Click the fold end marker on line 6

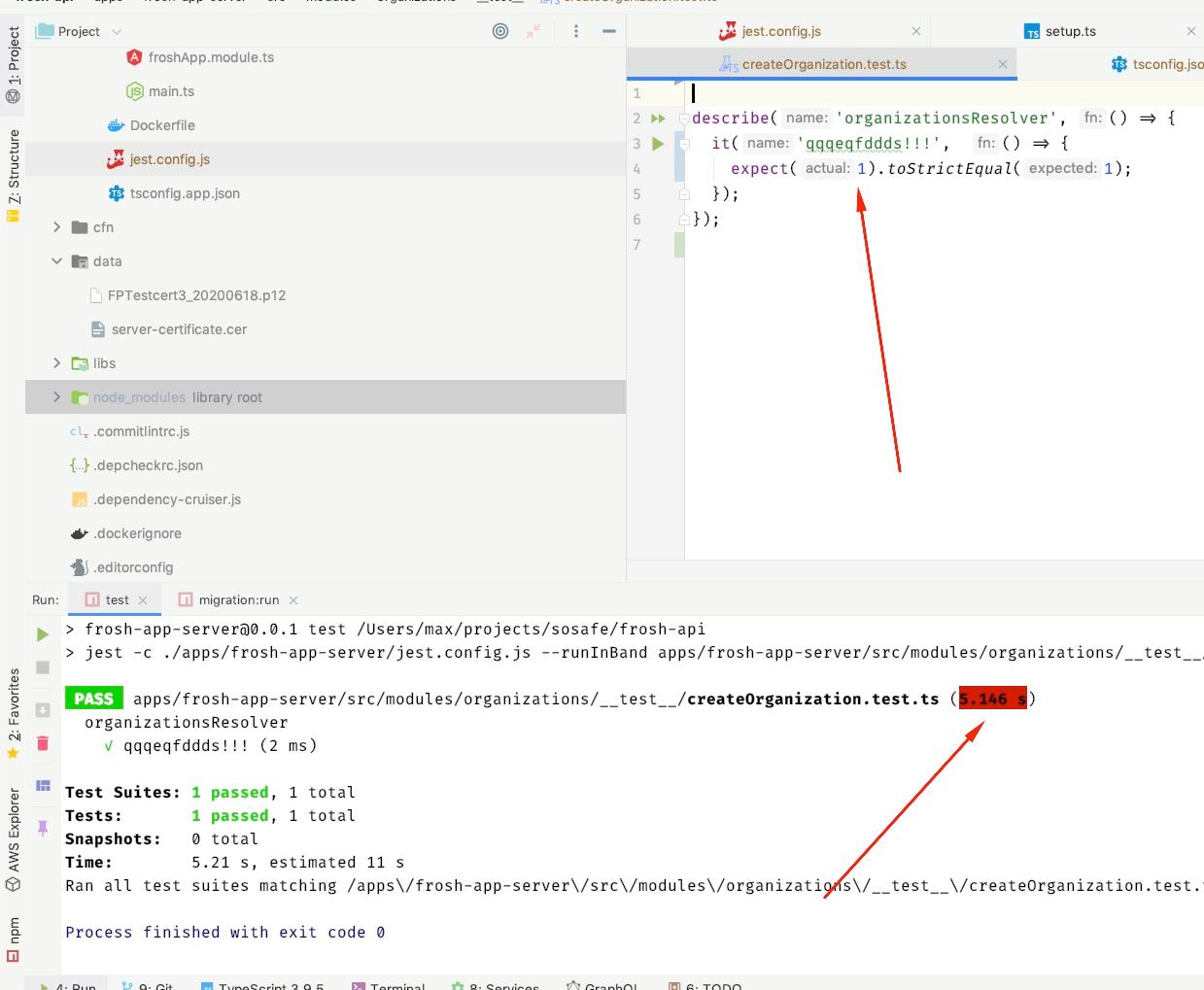pos(684,220)
